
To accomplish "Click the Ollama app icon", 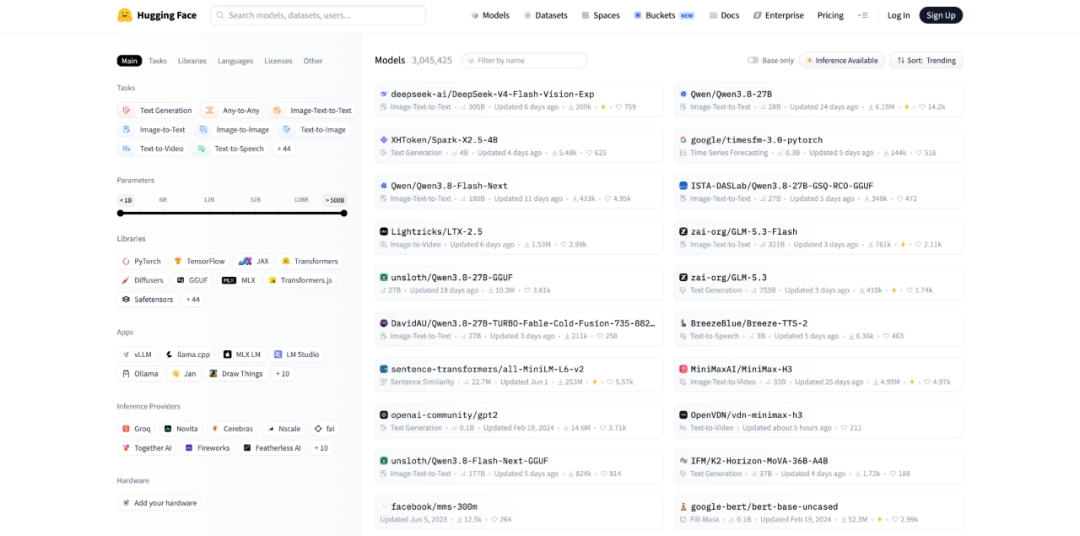I will click(x=126, y=373).
